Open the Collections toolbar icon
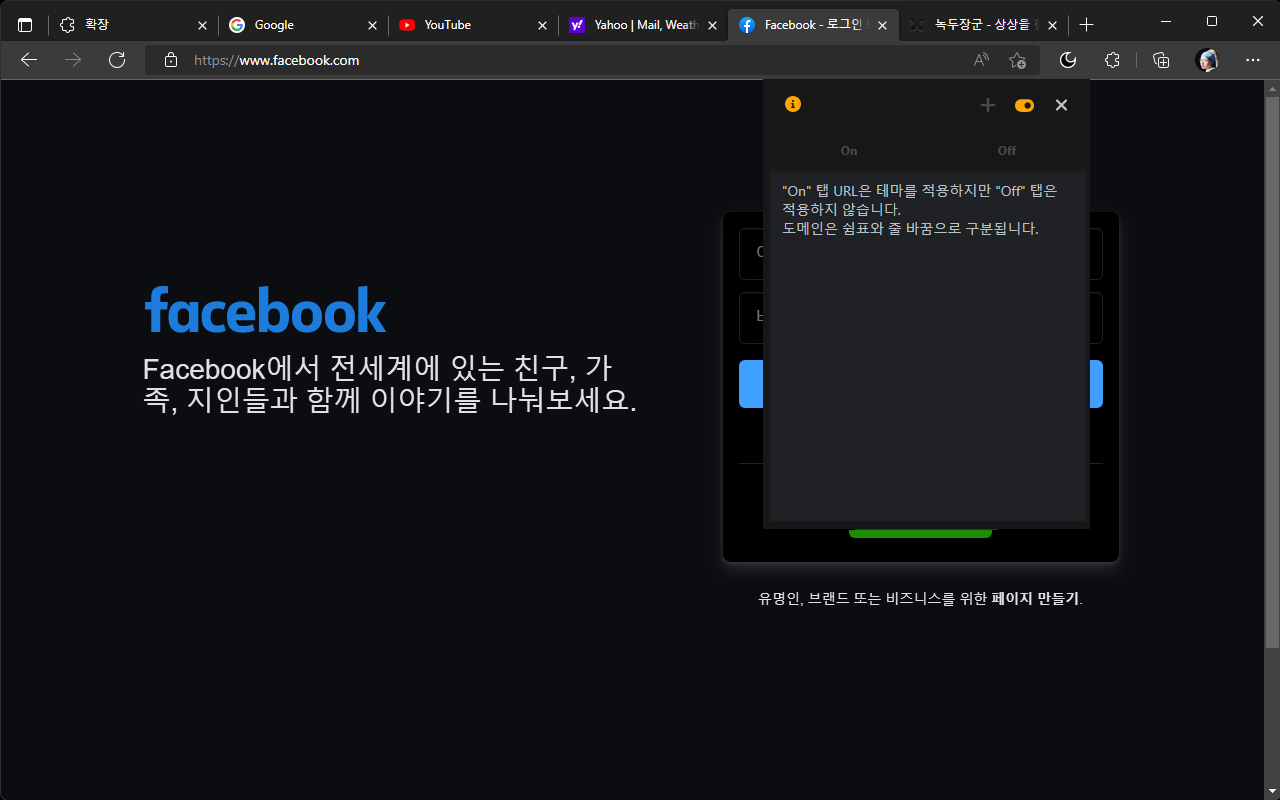 (x=1161, y=60)
